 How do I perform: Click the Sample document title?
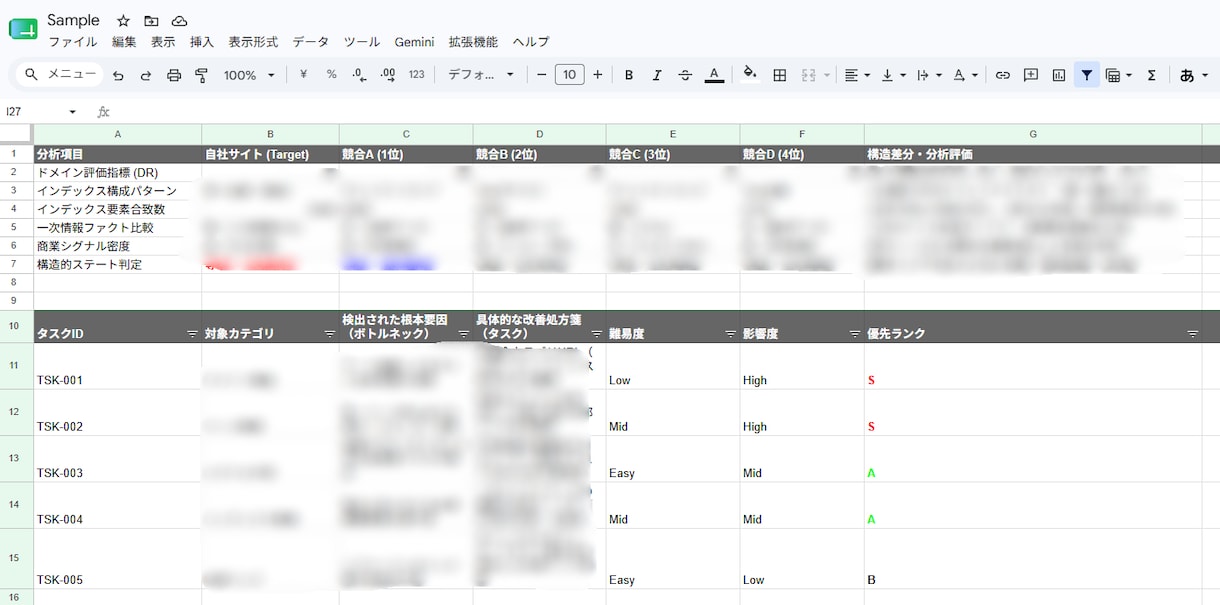(x=73, y=20)
